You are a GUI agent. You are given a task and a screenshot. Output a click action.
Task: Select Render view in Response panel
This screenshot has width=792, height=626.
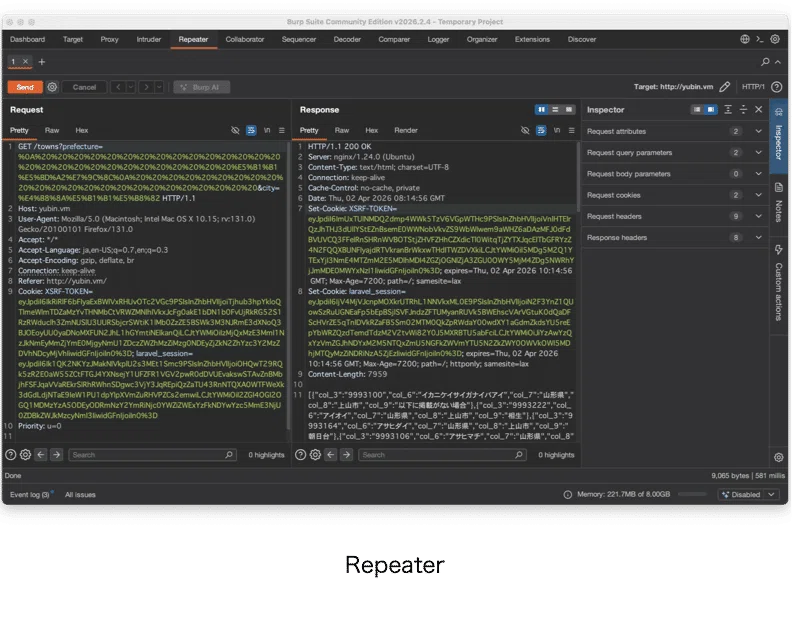tap(406, 130)
